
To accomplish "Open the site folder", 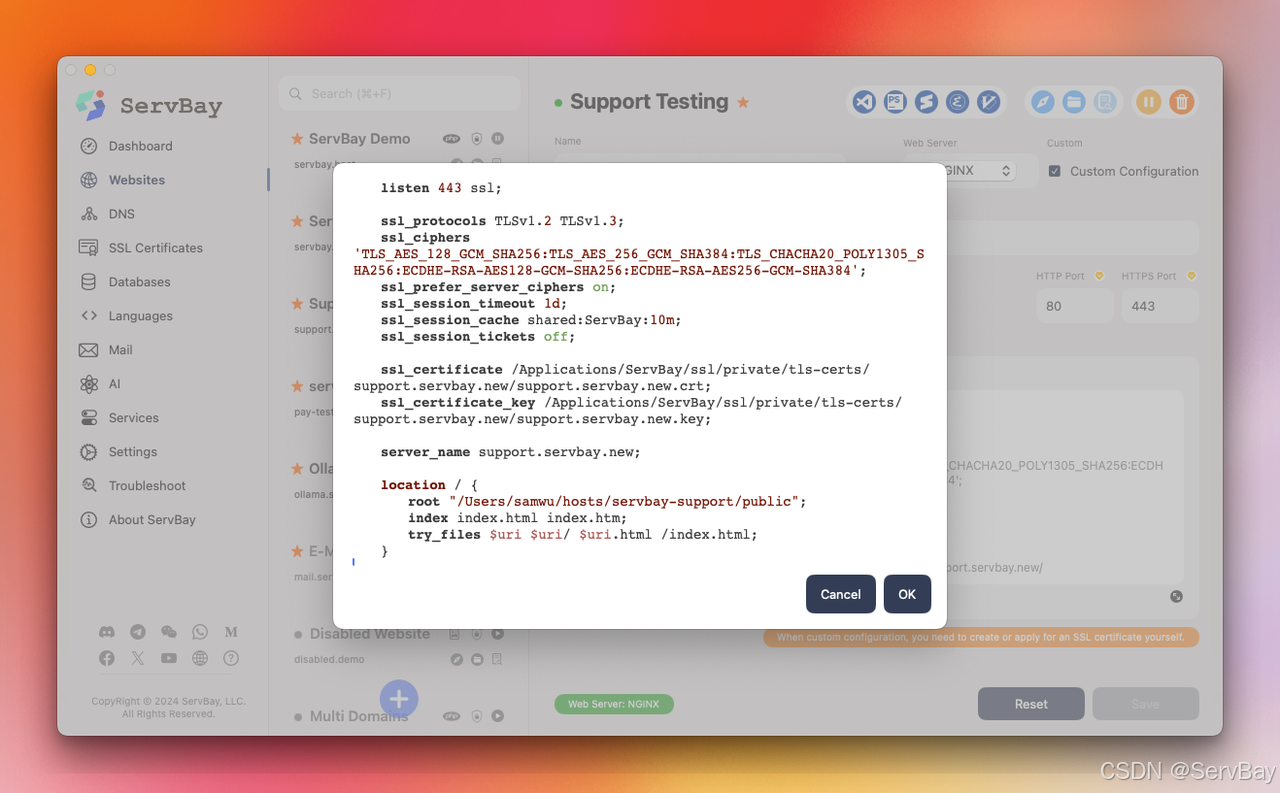I will point(1074,101).
